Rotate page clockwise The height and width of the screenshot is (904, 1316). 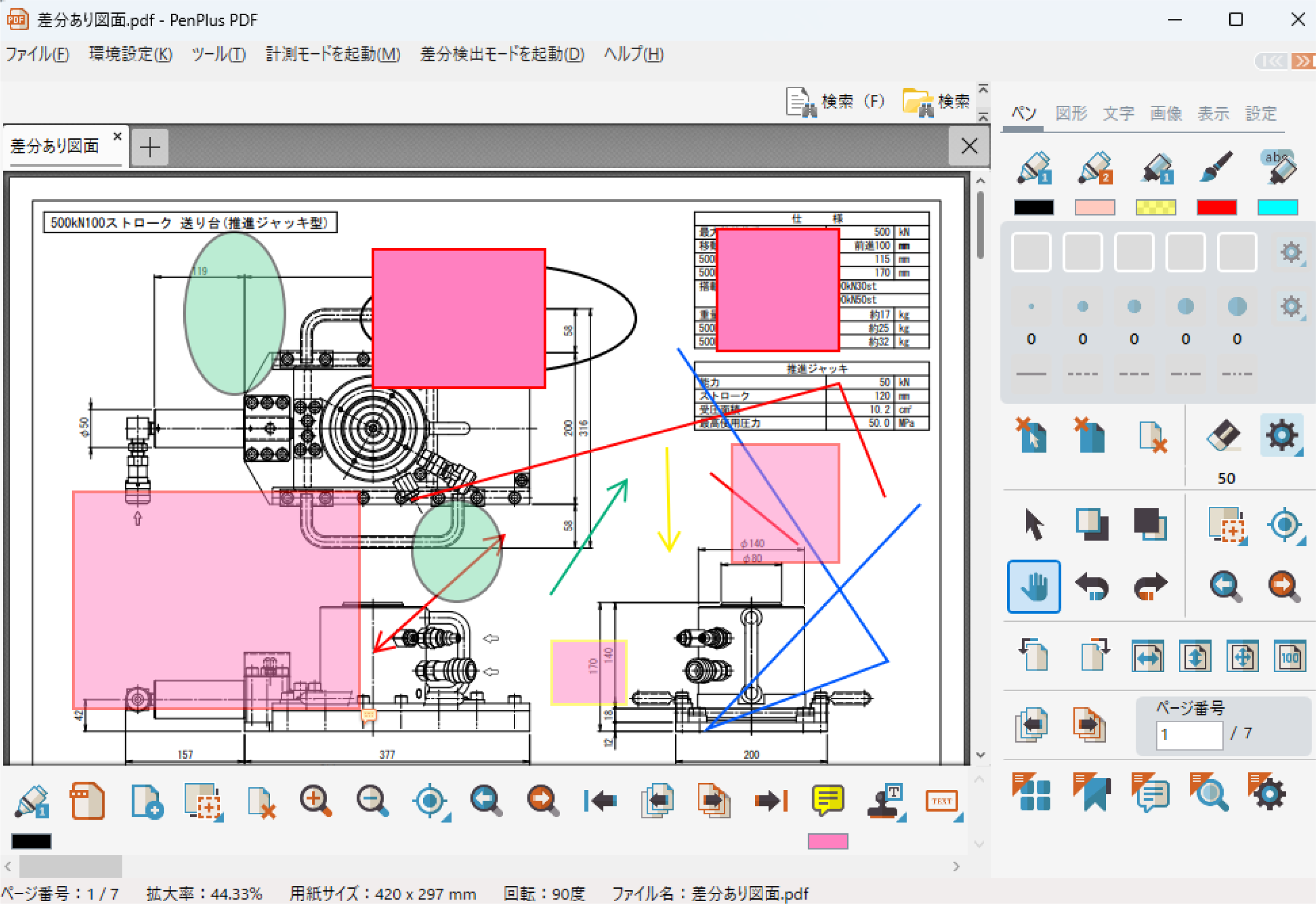coord(1095,655)
